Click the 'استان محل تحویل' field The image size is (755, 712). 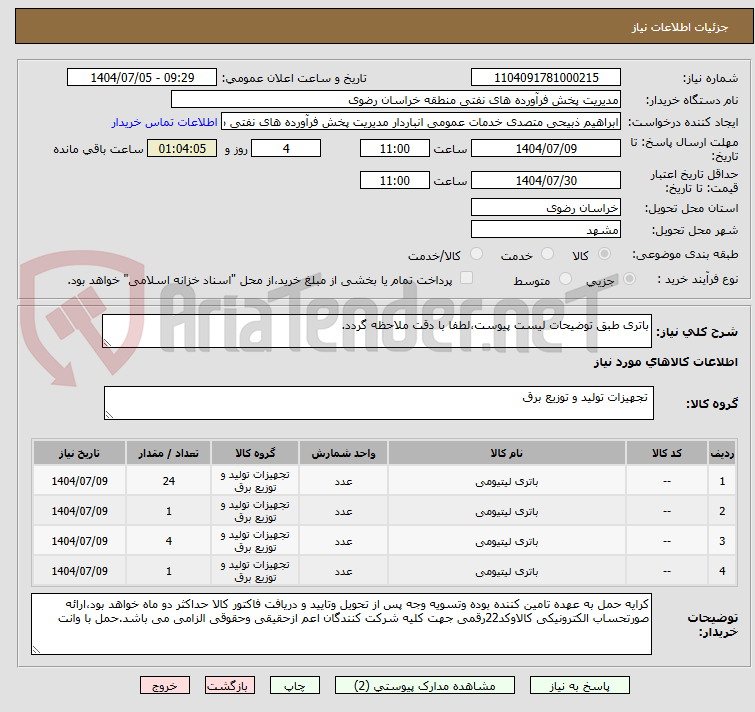coord(546,207)
